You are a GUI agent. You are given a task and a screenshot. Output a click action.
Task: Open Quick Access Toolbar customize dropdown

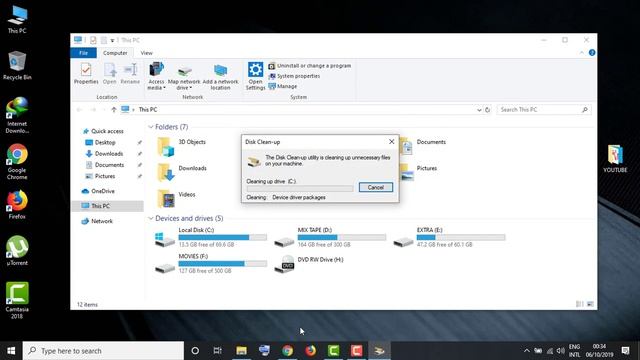tap(112, 40)
